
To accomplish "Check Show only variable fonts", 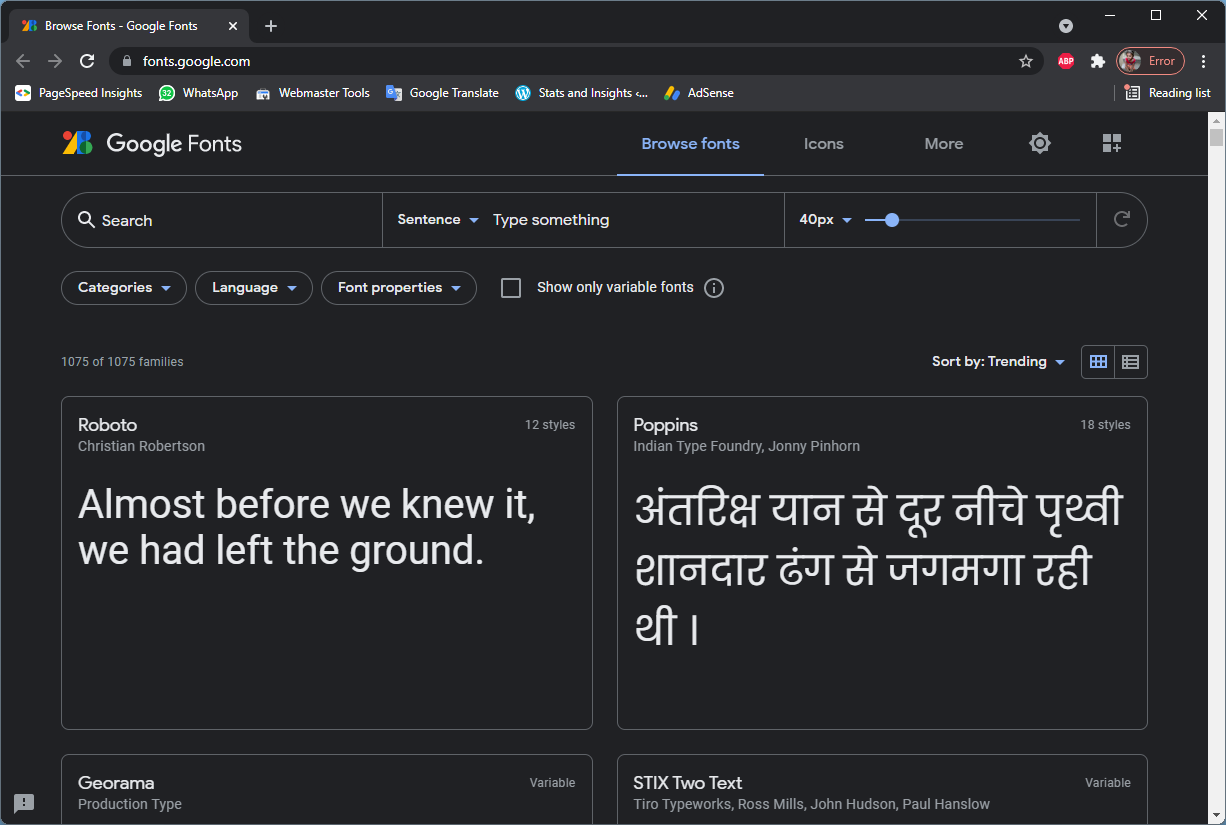I will [x=511, y=288].
